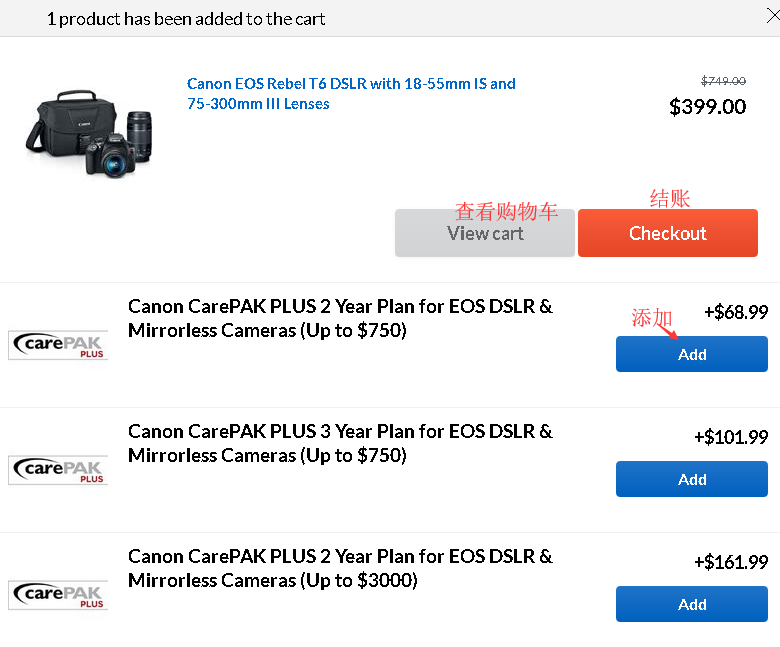Open CarePAK PLUS 2 Year Plan (Up to $3000) title
The width and height of the screenshot is (780, 647).
click(340, 568)
